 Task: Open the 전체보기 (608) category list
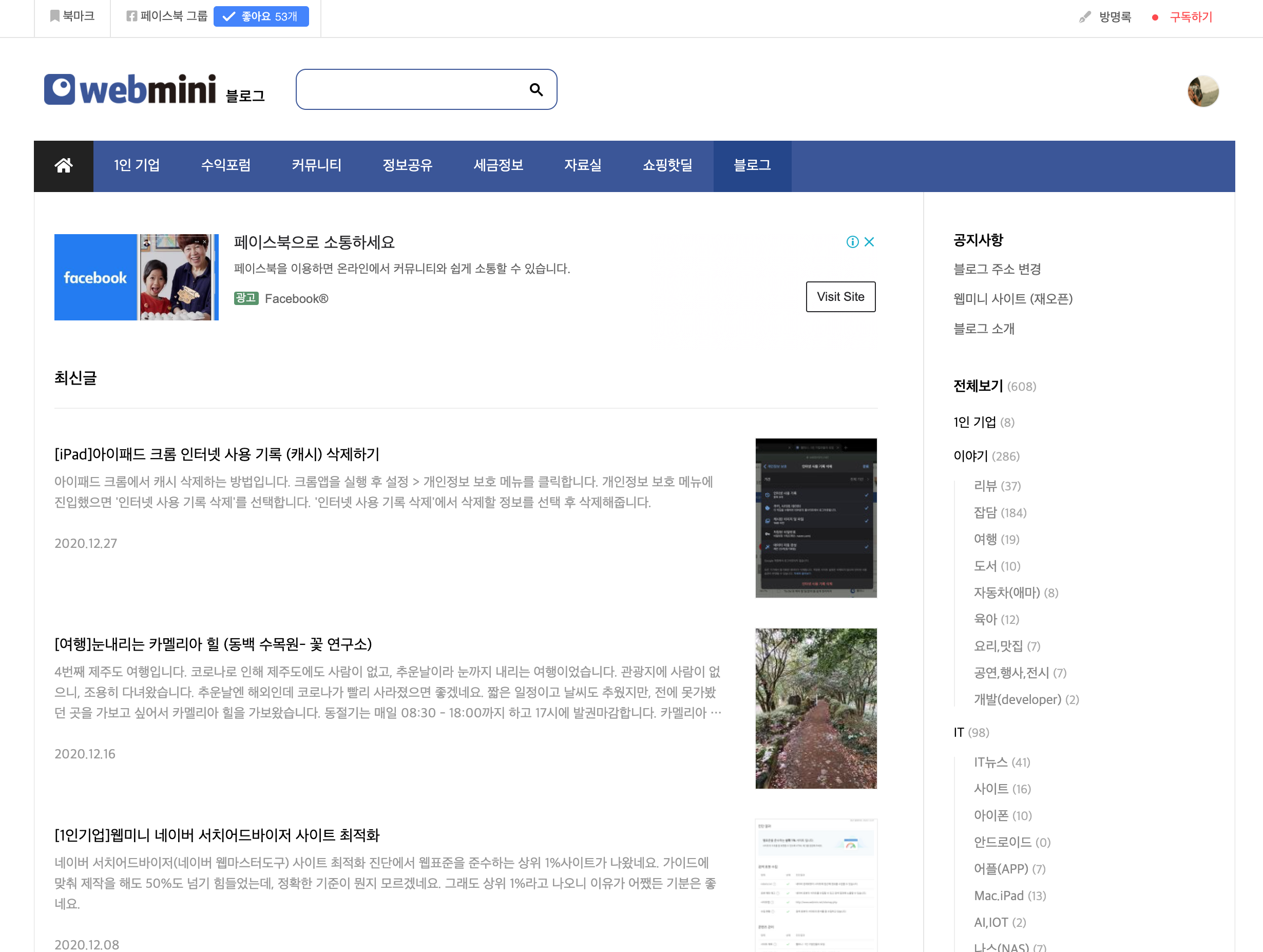pyautogui.click(x=978, y=386)
